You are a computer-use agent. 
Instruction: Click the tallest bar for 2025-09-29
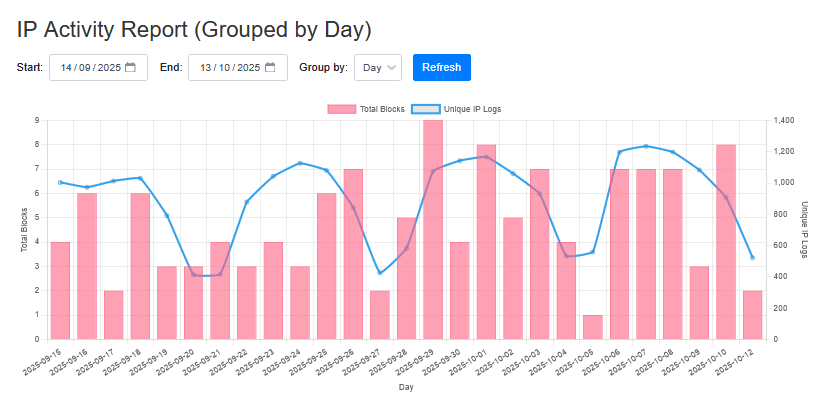coord(433,230)
